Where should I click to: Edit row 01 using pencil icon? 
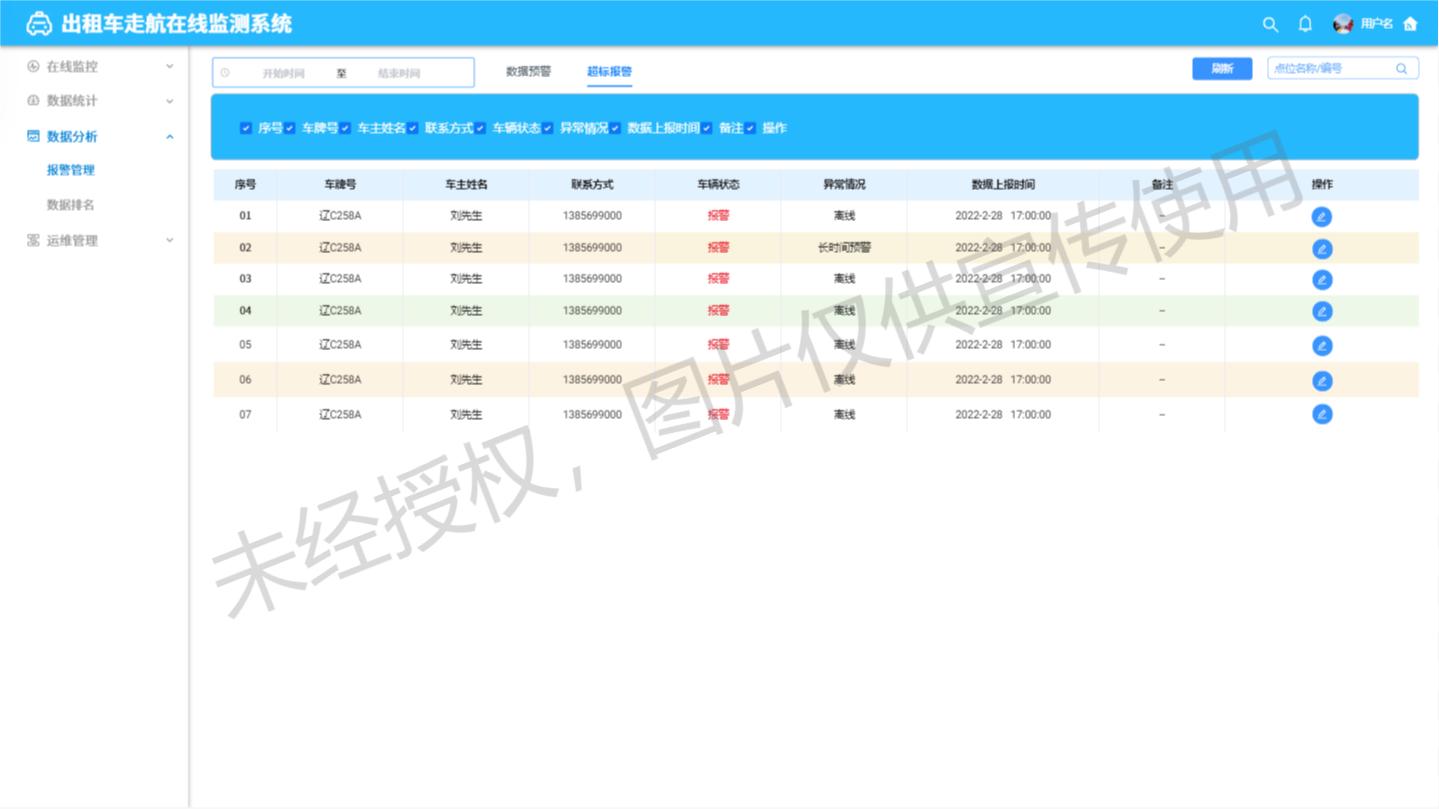(x=1321, y=217)
